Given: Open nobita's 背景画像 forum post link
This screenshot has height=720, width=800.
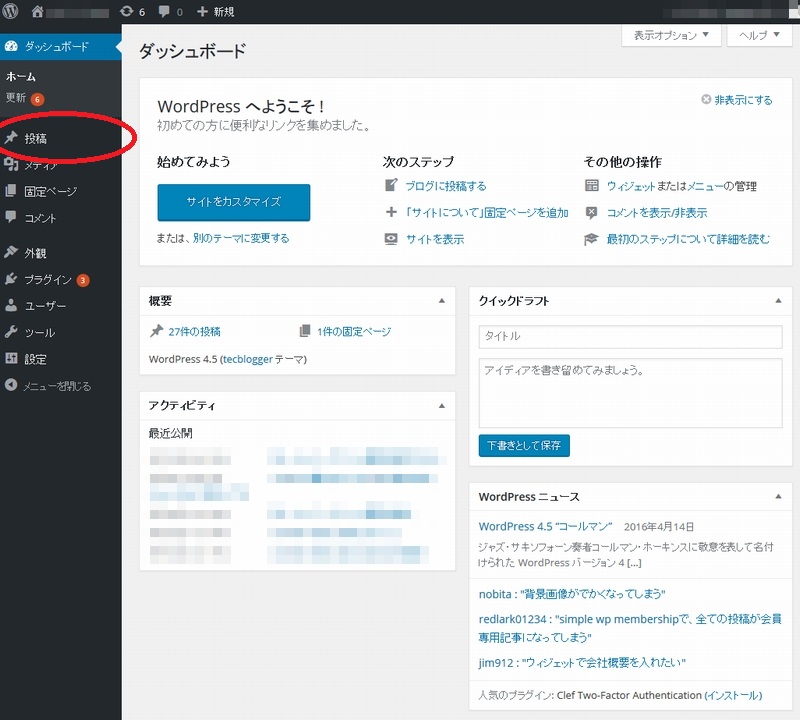Looking at the screenshot, I should (572, 594).
